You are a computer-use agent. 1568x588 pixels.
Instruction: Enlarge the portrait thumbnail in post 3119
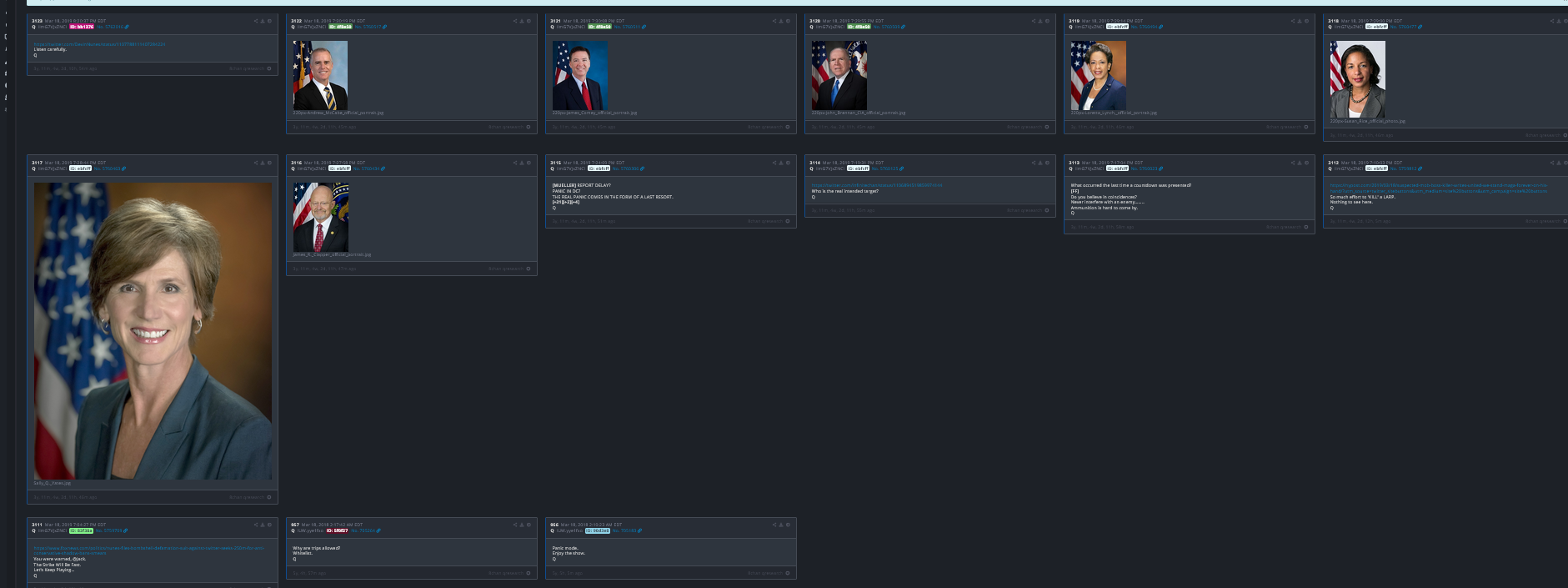pyautogui.click(x=1099, y=75)
